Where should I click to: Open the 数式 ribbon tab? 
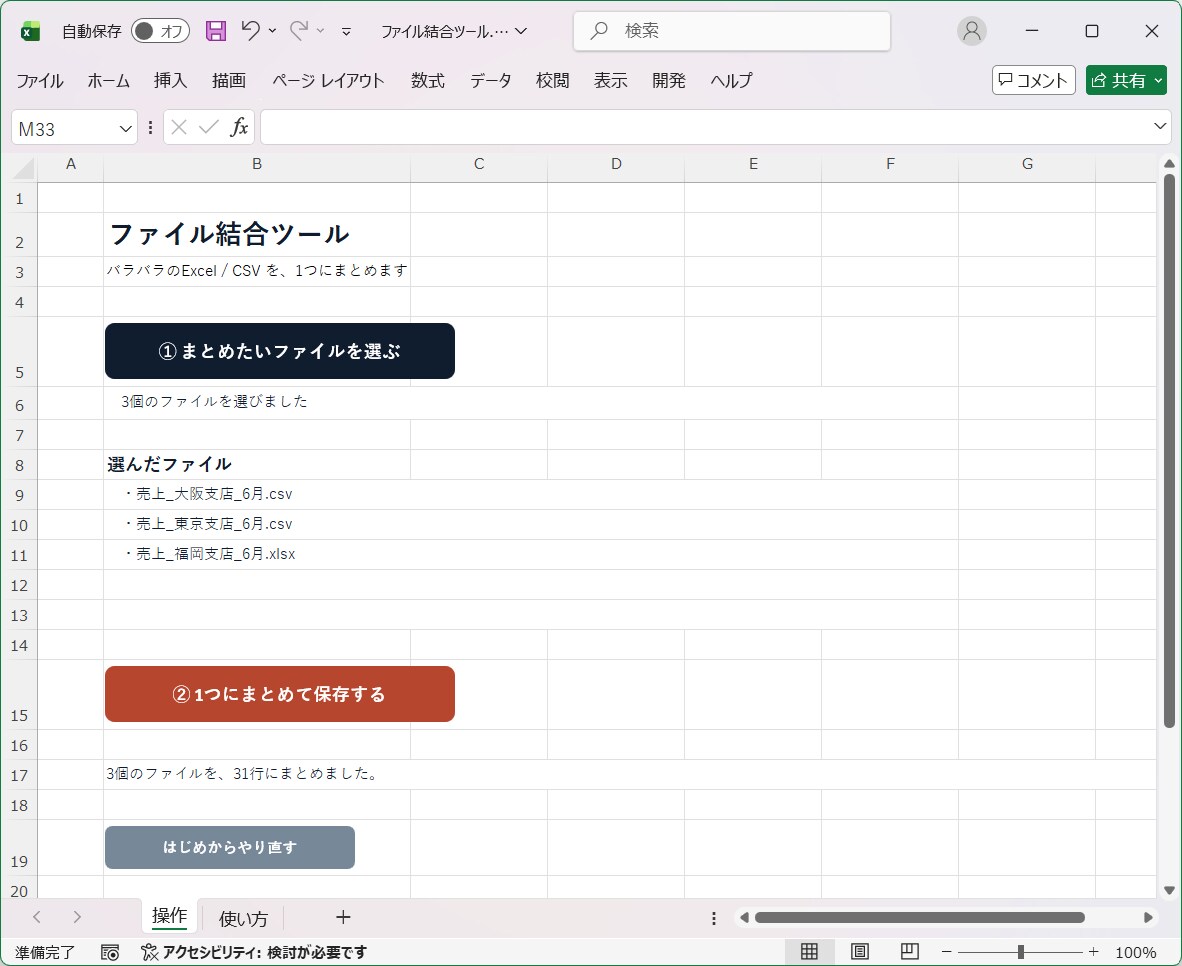[427, 81]
